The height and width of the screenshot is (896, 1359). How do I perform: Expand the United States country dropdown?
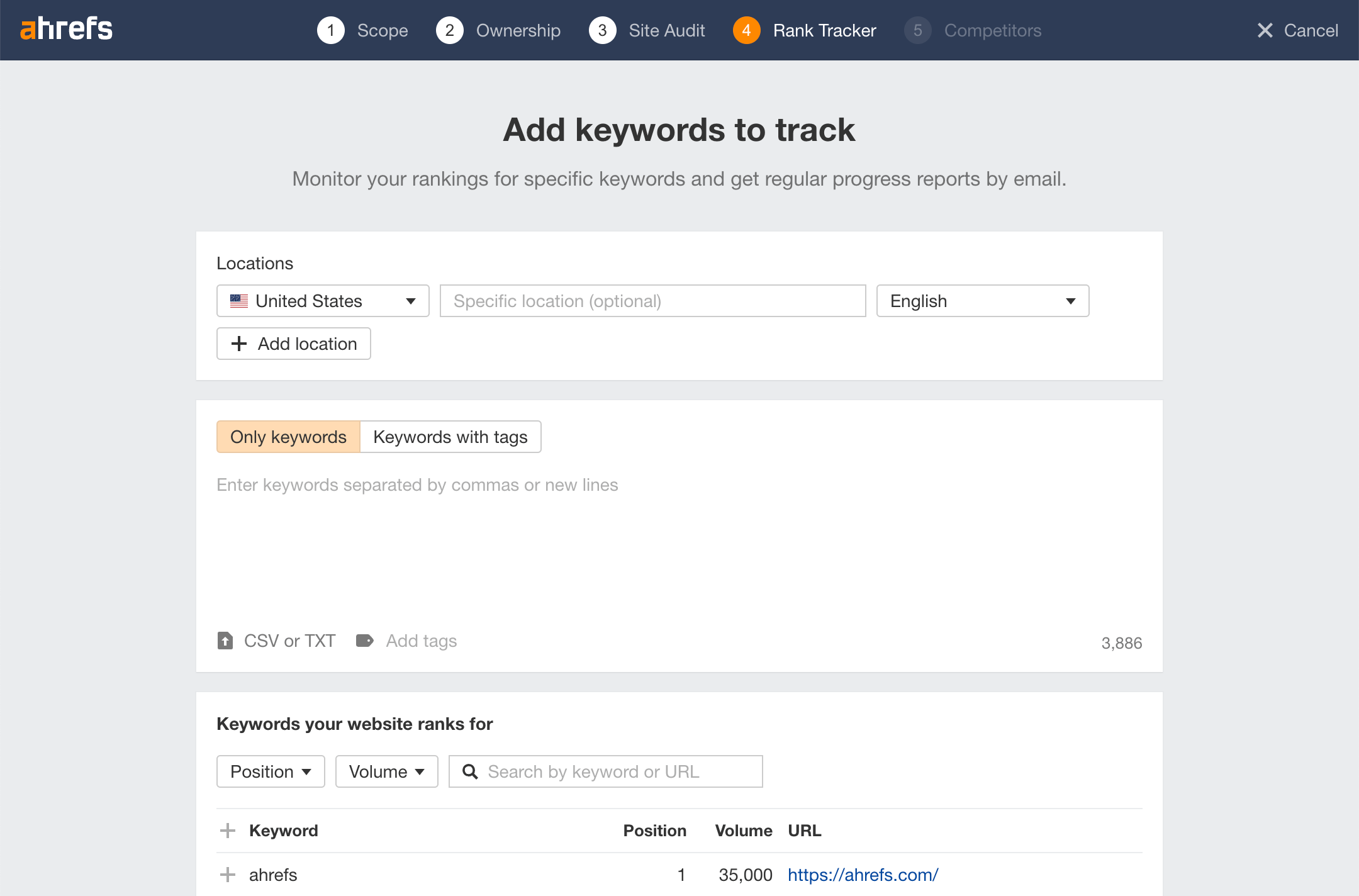click(323, 300)
